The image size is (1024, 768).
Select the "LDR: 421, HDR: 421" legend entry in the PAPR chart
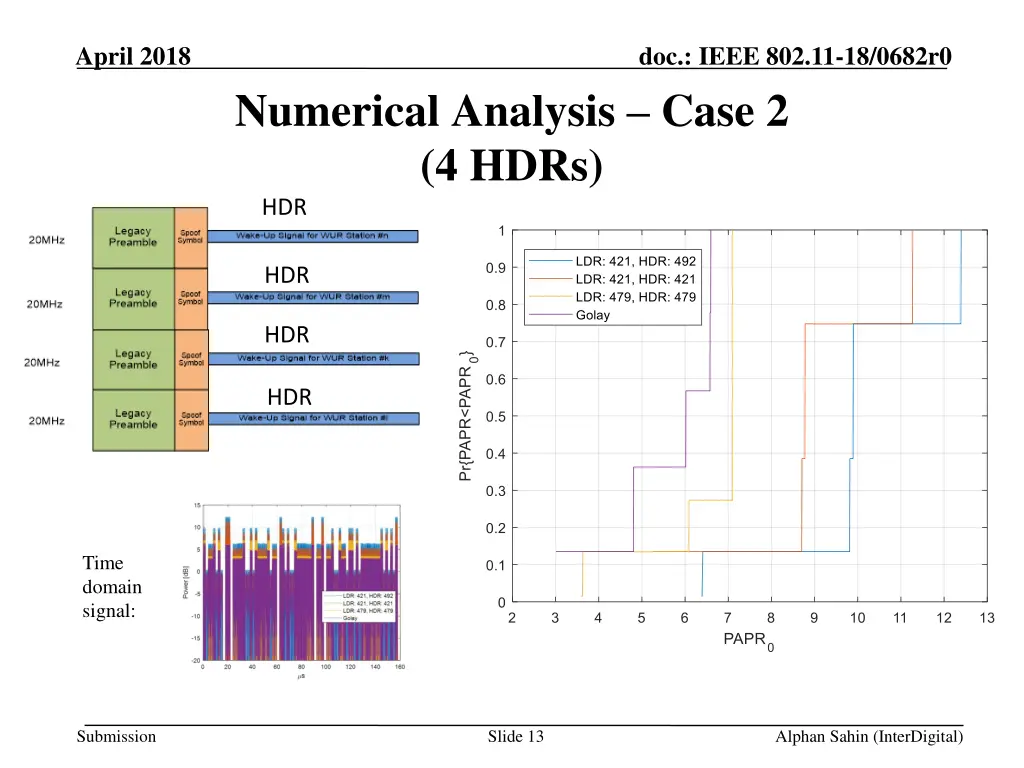[x=635, y=279]
